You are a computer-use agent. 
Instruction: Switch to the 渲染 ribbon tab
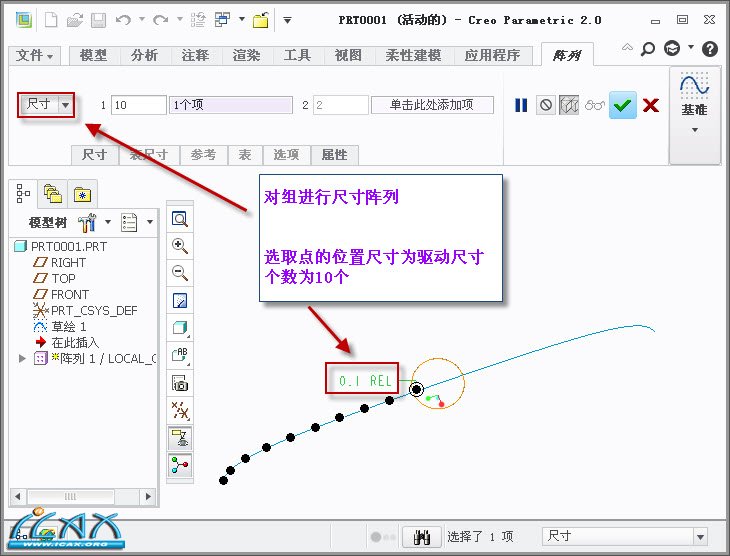click(x=247, y=55)
